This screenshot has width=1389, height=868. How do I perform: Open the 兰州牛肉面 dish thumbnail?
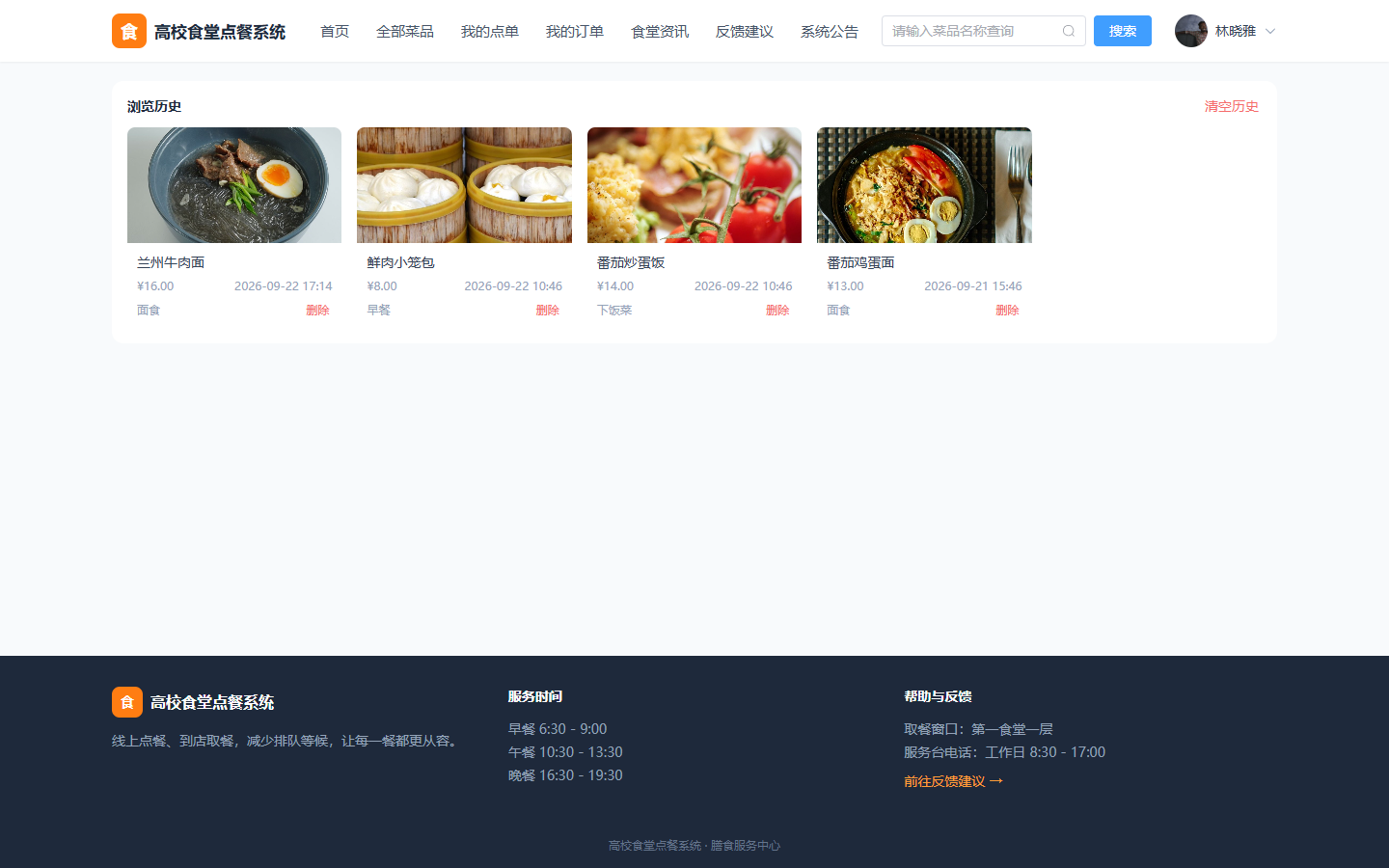(x=234, y=185)
